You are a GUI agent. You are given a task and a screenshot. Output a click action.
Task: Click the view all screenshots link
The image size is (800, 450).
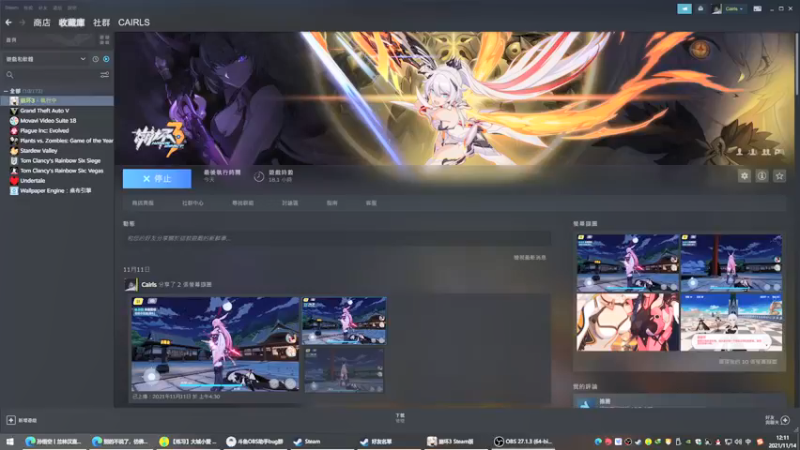[747, 362]
